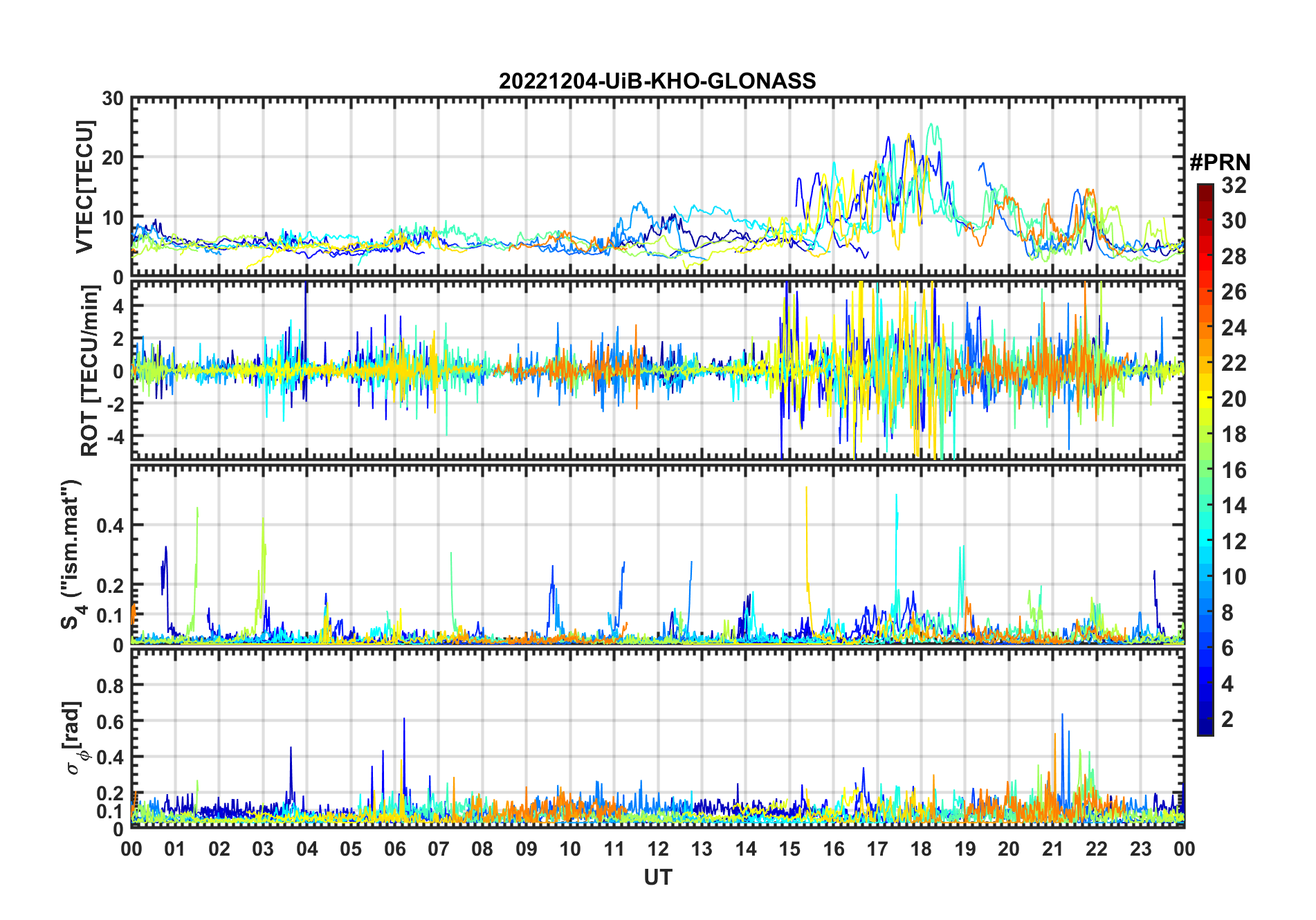The width and height of the screenshot is (1316, 920).
Task: Select the orange colorbar region near 24
Action: (x=1205, y=327)
